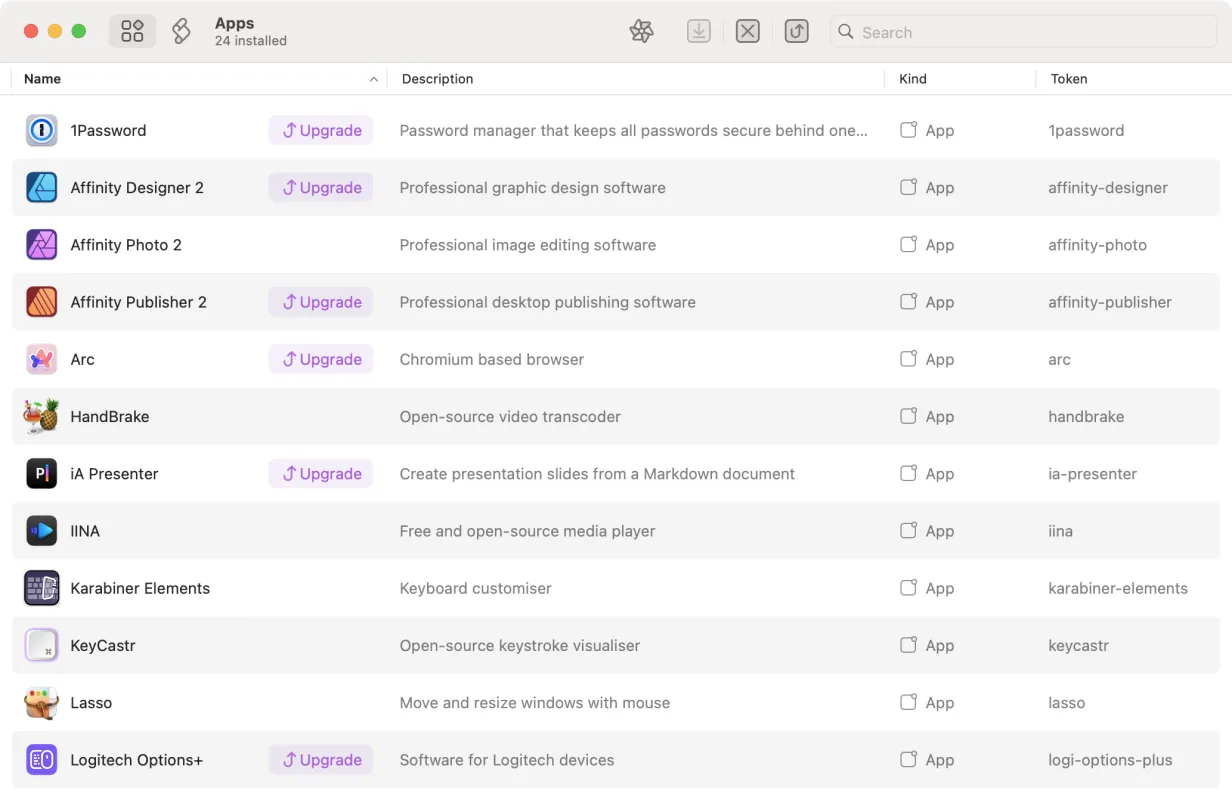Click the Homebrew maintenance pinwheel icon

point(641,31)
